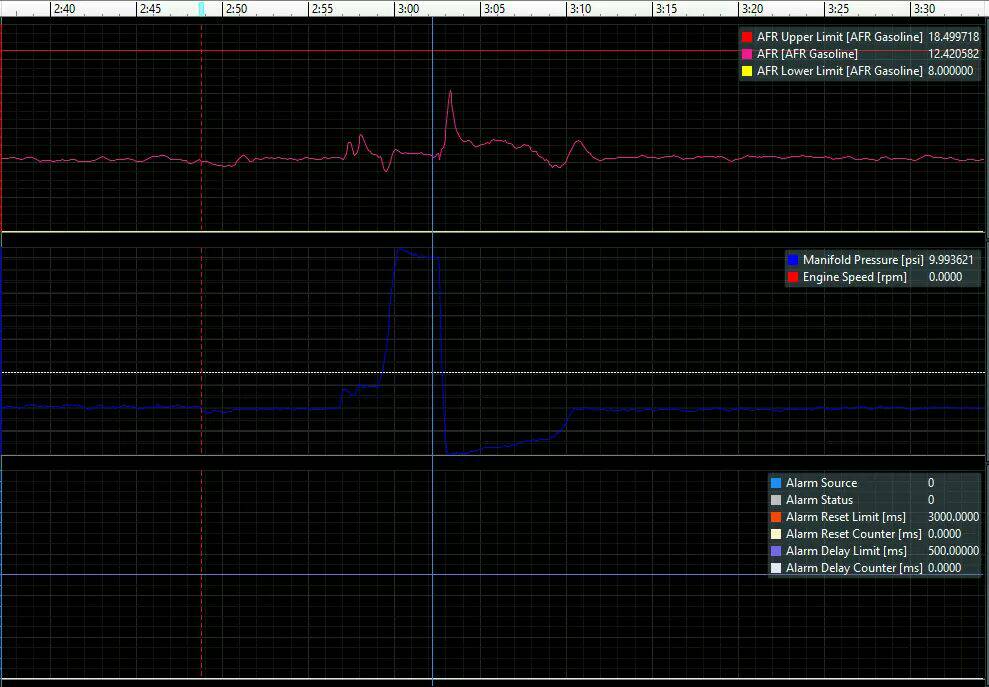Screen dimensions: 989x687
Task: Click the 3:15 mark on time ruler
Action: point(667,9)
